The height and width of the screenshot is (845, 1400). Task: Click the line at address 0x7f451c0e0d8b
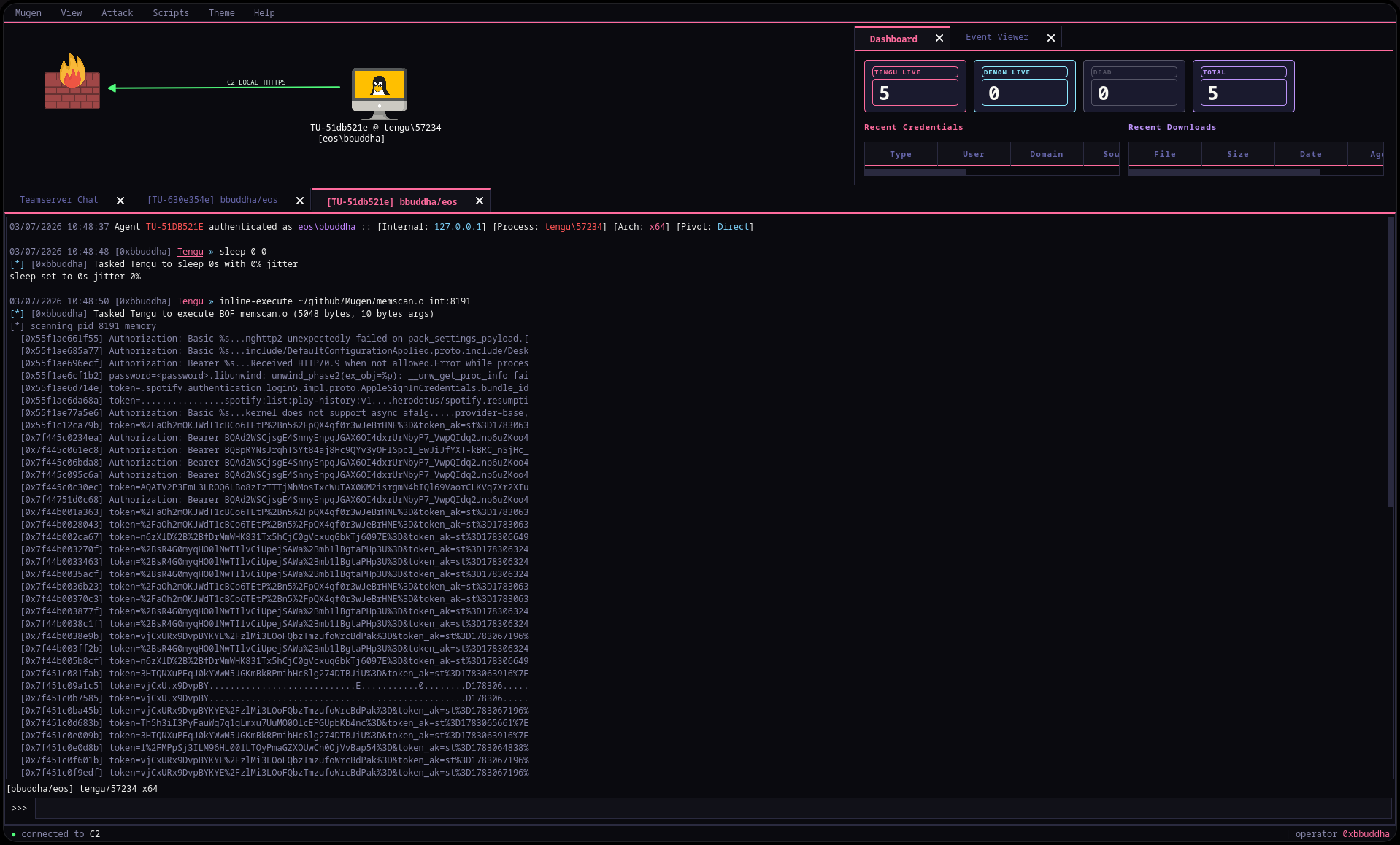[274, 748]
